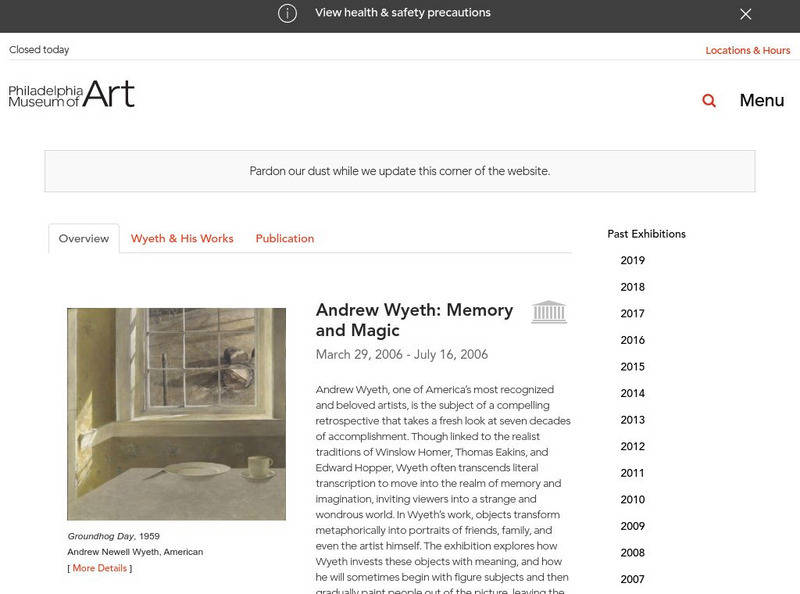Select the Overview tab
This screenshot has height=594, width=800.
coord(83,238)
